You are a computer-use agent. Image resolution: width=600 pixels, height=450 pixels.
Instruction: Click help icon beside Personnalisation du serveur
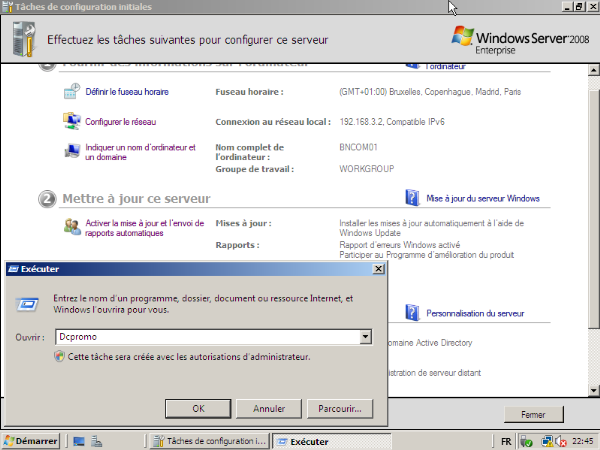tap(412, 313)
